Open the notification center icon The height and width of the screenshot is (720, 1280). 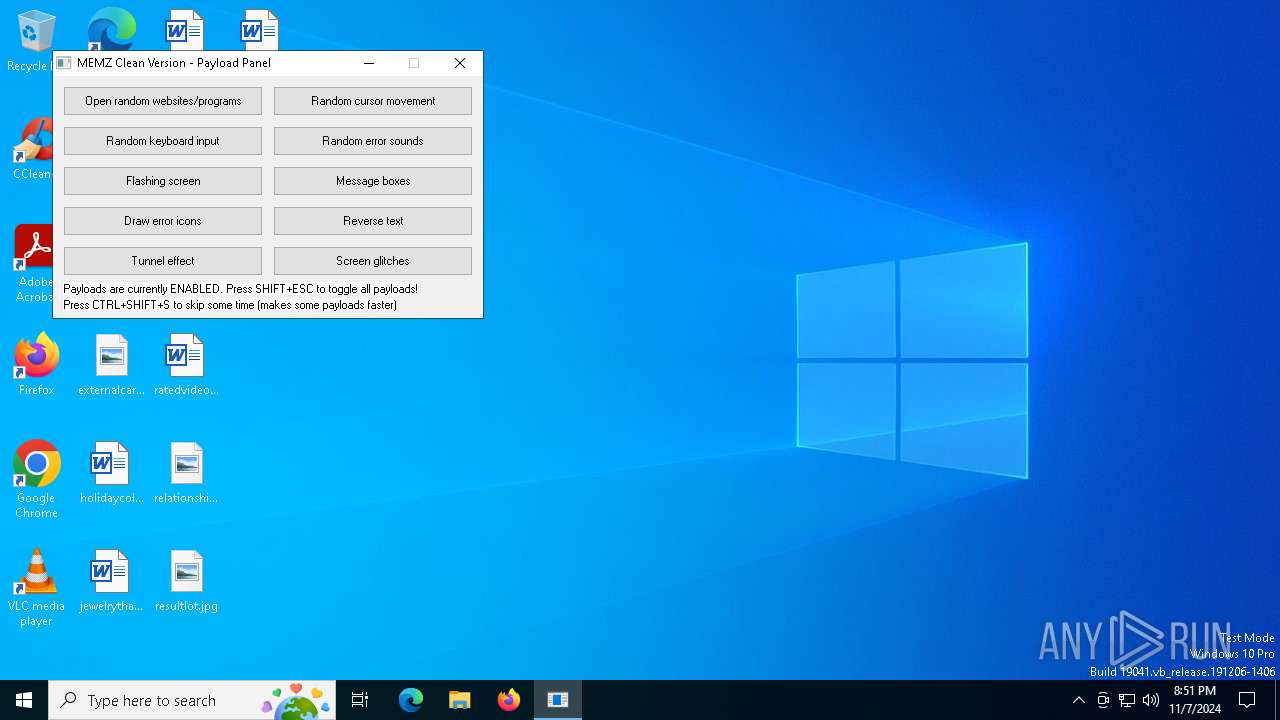[1248, 700]
